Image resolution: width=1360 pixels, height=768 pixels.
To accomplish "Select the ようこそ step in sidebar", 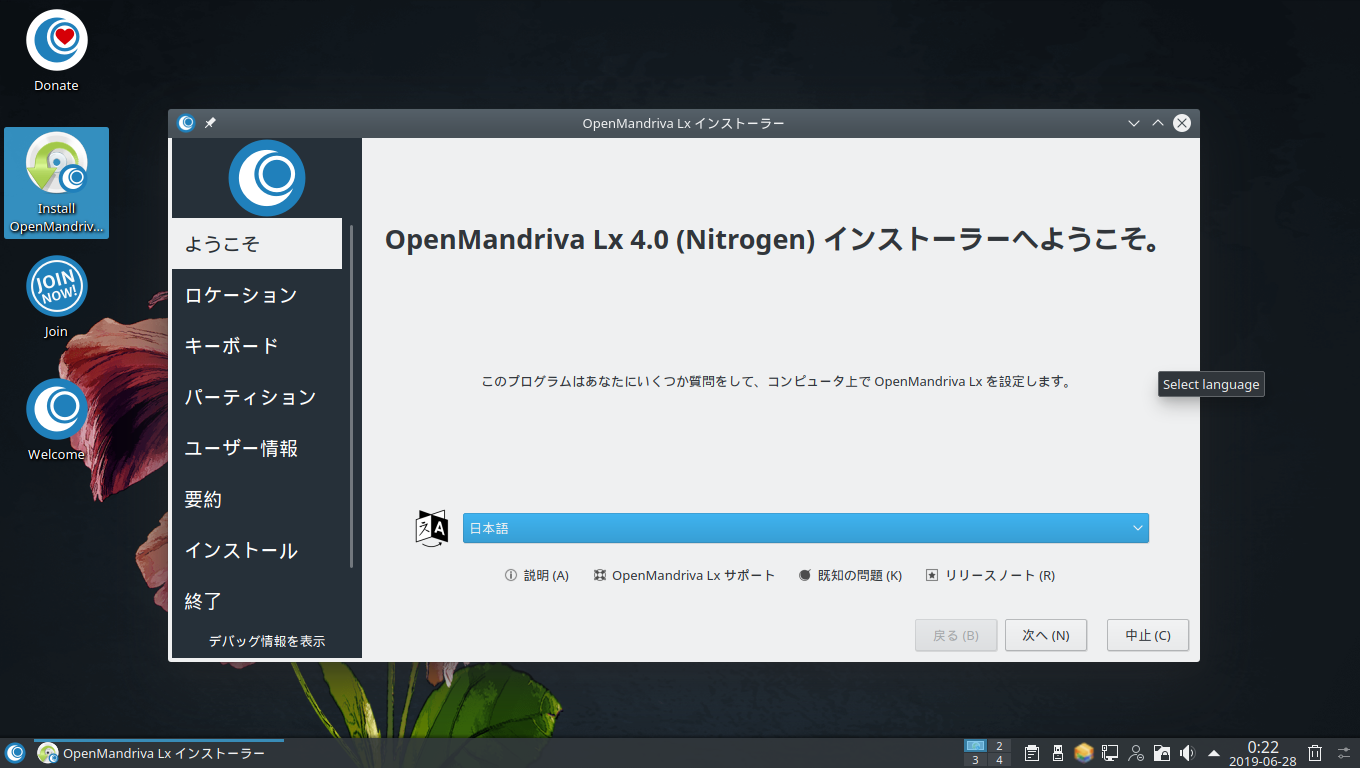I will click(257, 244).
